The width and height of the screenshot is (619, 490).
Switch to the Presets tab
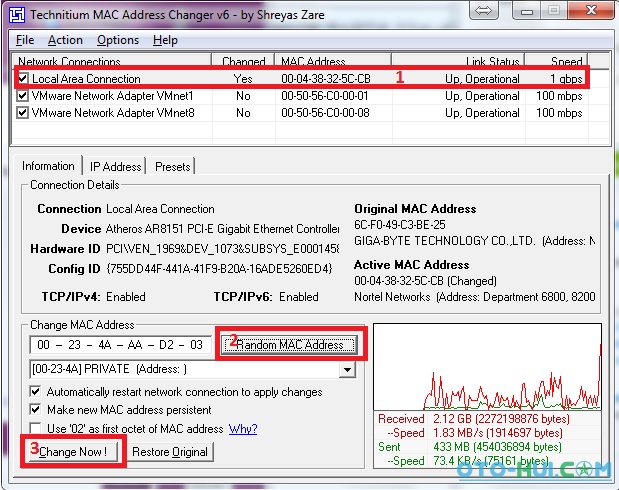(173, 167)
